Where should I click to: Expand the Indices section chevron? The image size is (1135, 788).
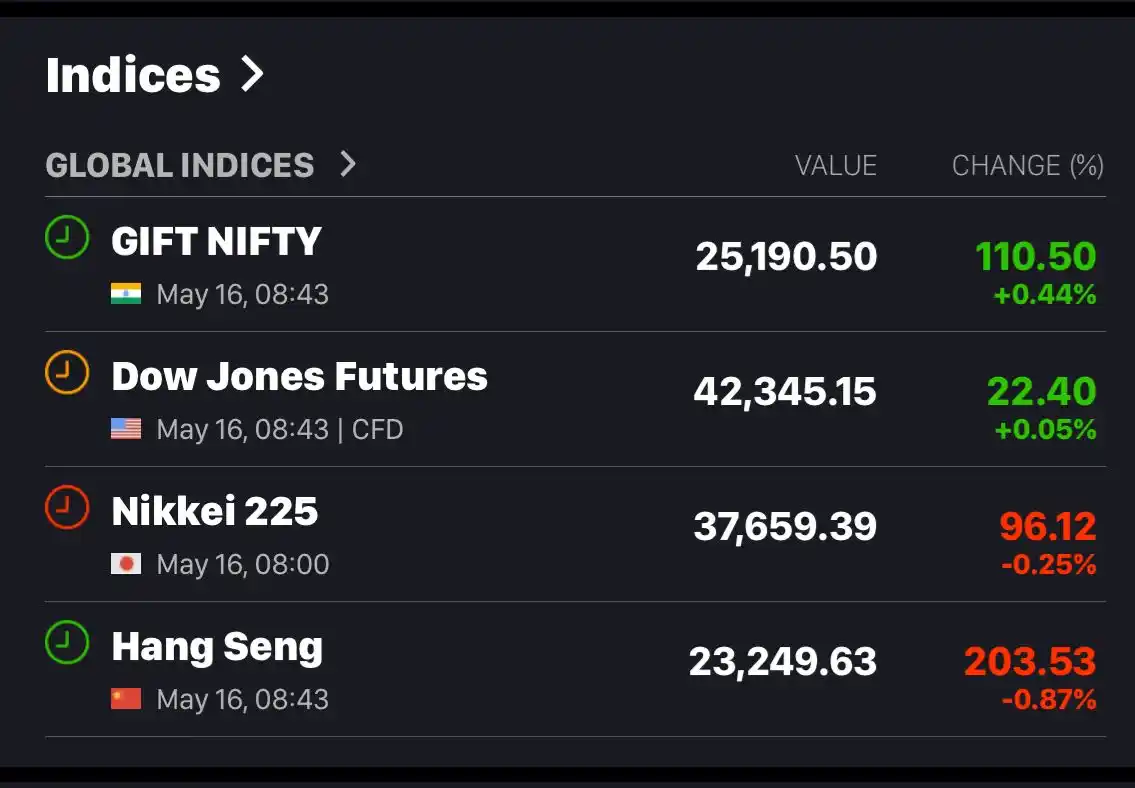coord(252,74)
